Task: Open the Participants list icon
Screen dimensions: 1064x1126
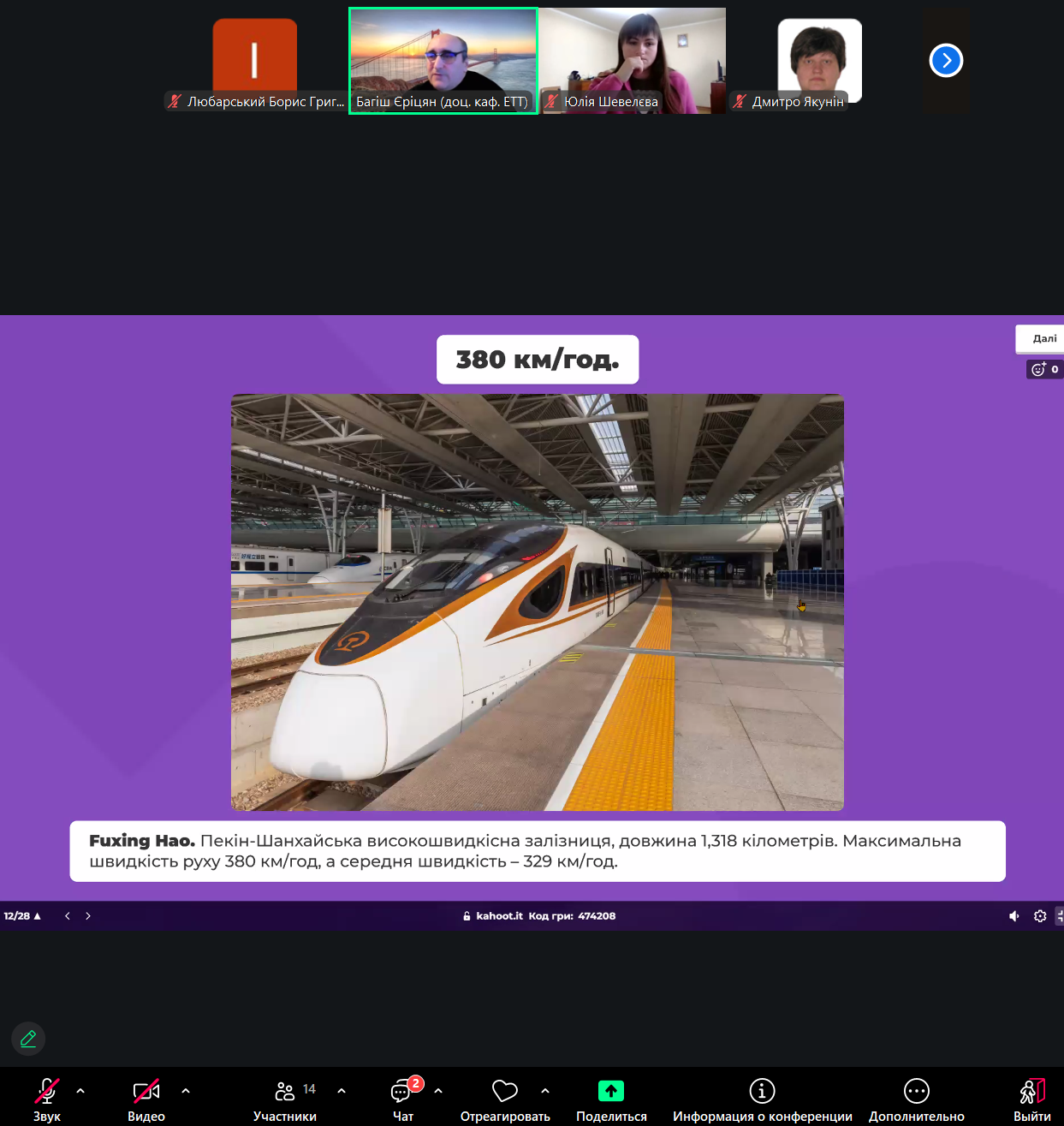Action: tap(285, 1092)
